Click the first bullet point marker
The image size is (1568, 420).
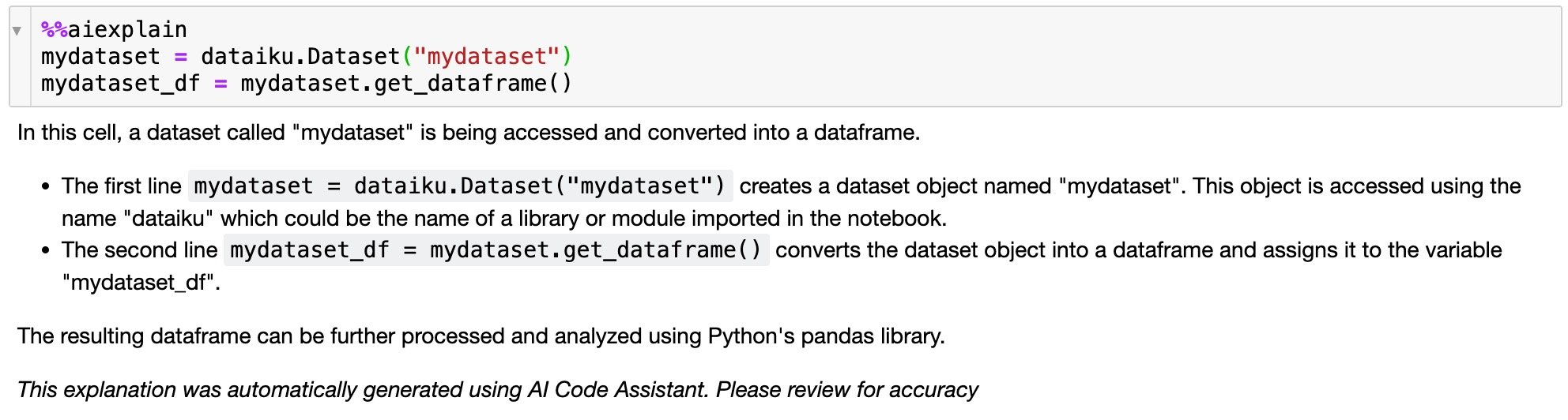46,187
